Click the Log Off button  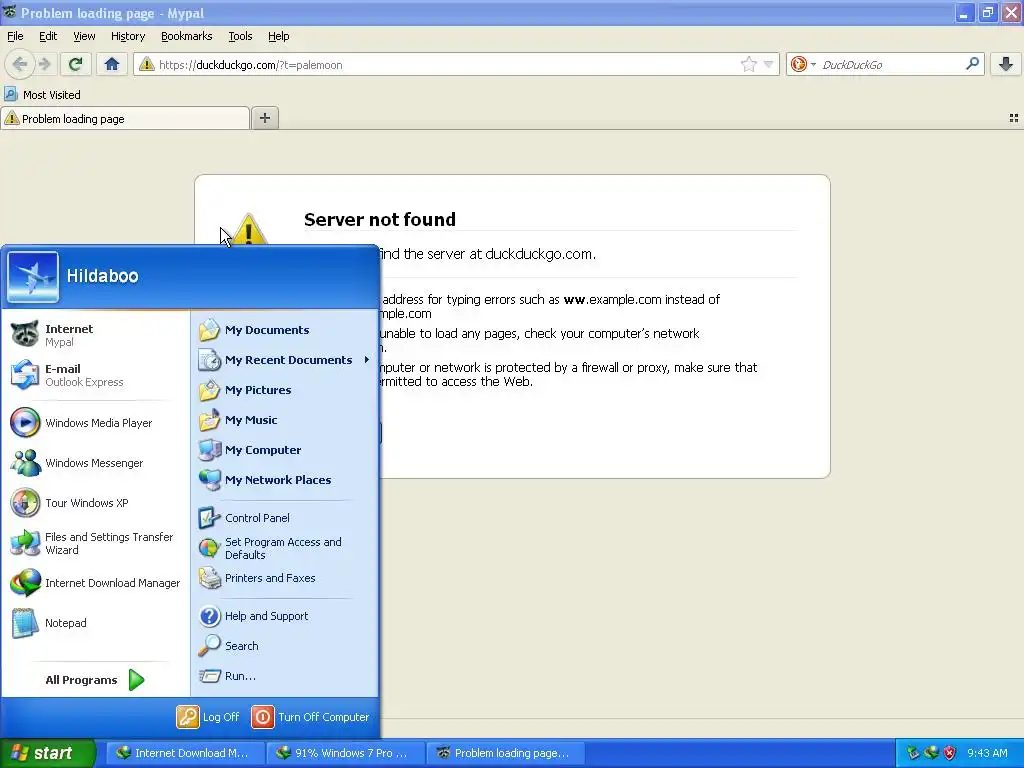tap(208, 717)
